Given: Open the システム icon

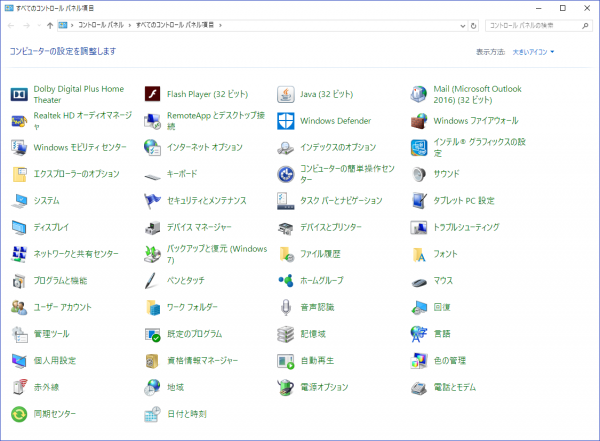Looking at the screenshot, I should (19, 201).
